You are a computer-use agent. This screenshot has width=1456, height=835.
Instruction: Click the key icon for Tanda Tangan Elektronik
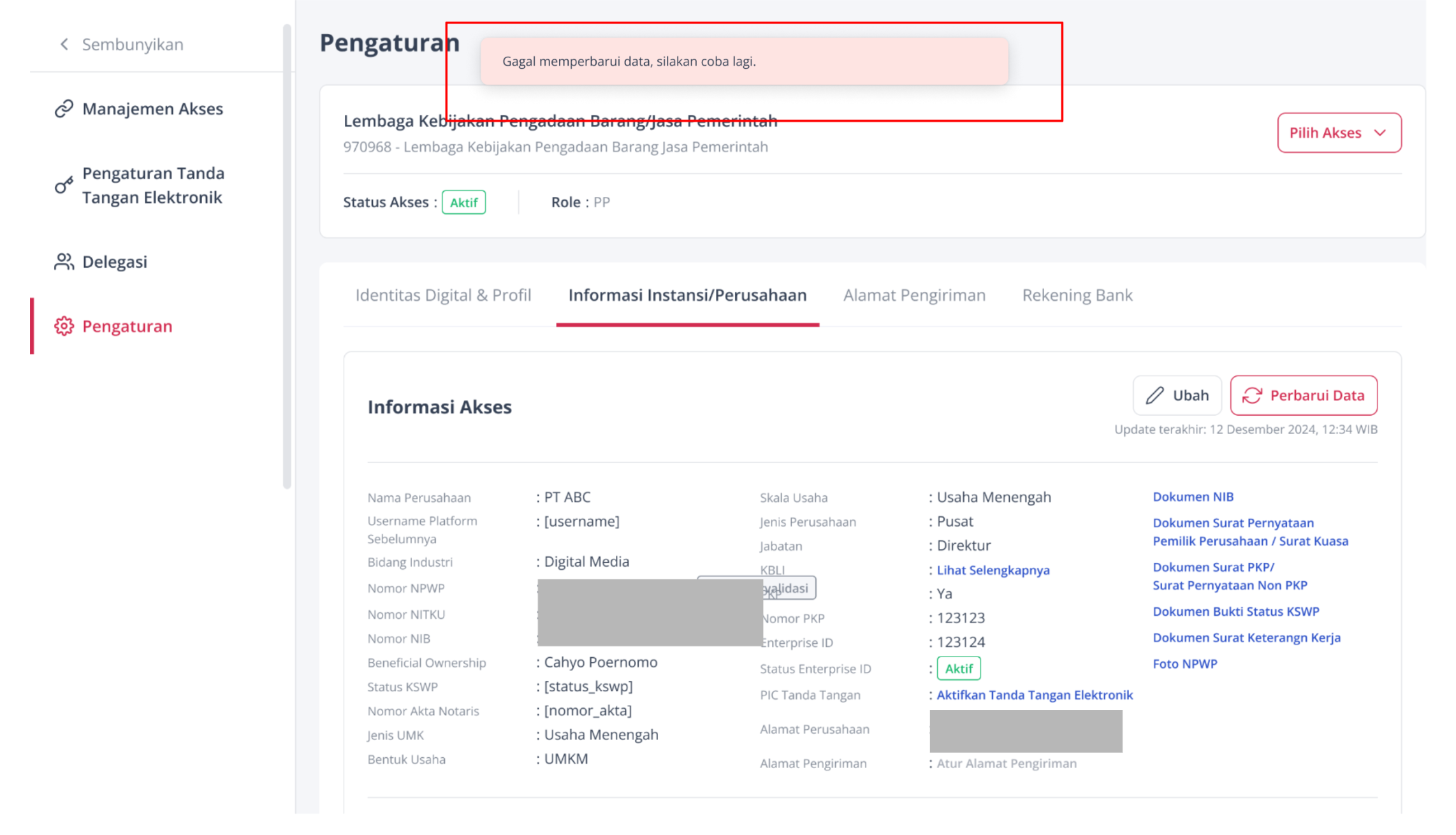(64, 185)
